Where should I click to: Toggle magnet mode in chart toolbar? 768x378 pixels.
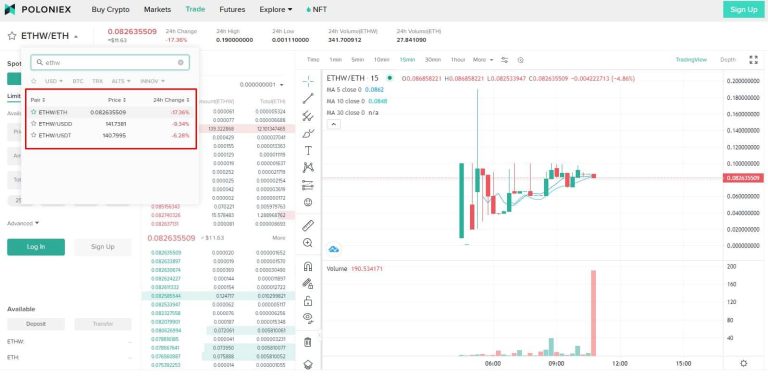(x=308, y=266)
